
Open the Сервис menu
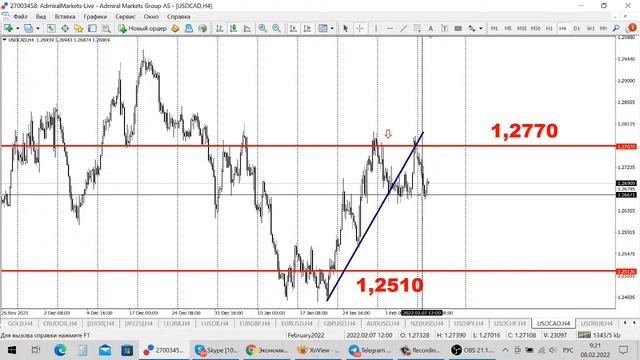coord(126,17)
